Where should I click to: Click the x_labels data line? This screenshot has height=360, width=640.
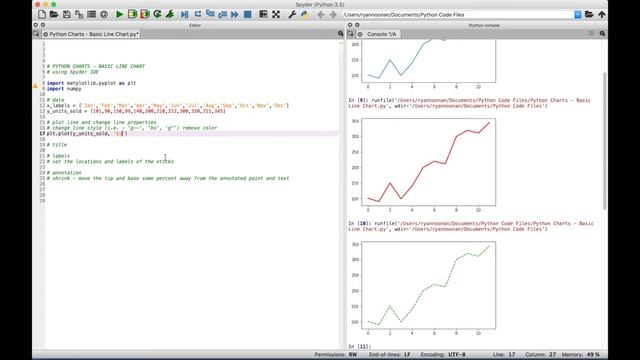click(168, 105)
